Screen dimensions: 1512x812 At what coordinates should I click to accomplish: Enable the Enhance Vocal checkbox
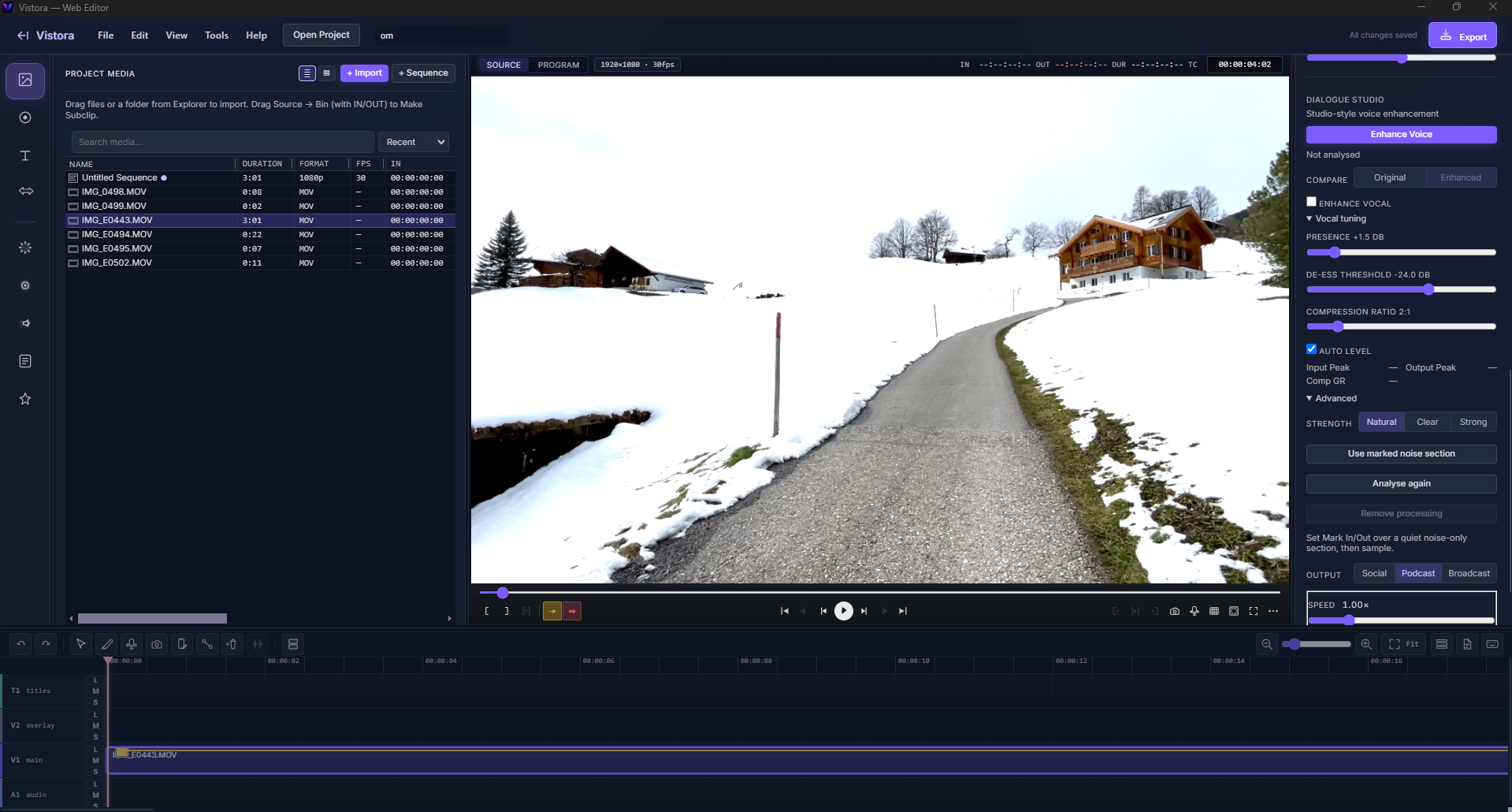(x=1311, y=202)
